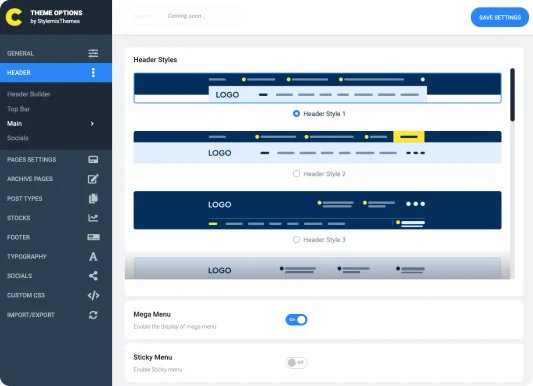Click the Mega Menu label
The width and height of the screenshot is (533, 386).
[x=152, y=314]
